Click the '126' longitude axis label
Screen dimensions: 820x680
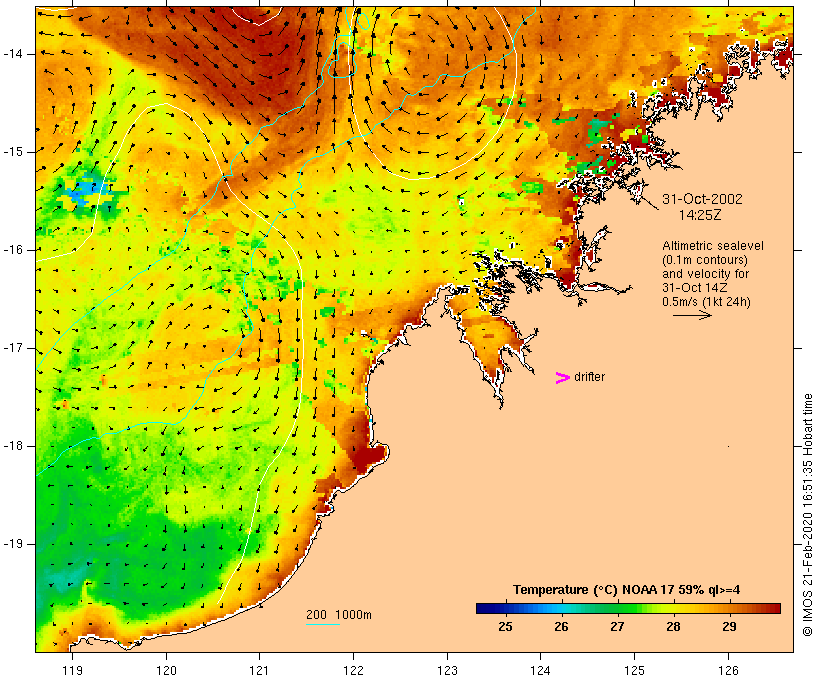pos(728,670)
